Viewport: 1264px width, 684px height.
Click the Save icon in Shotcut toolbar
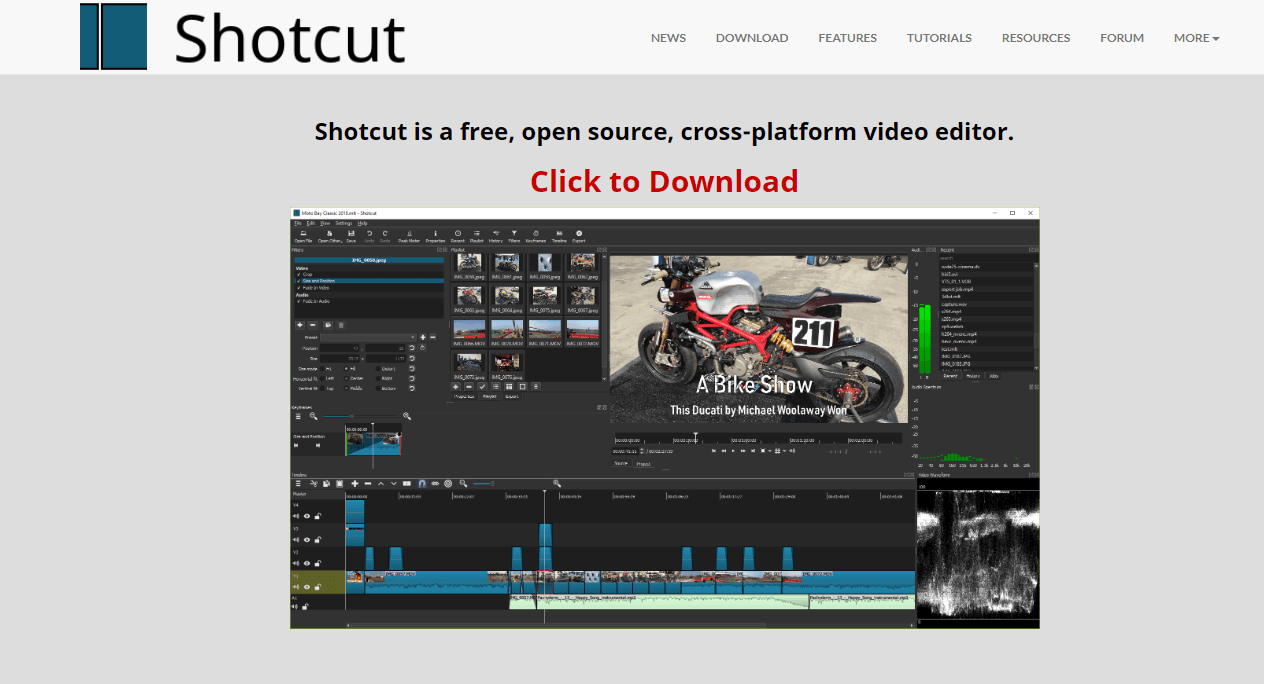coord(351,237)
